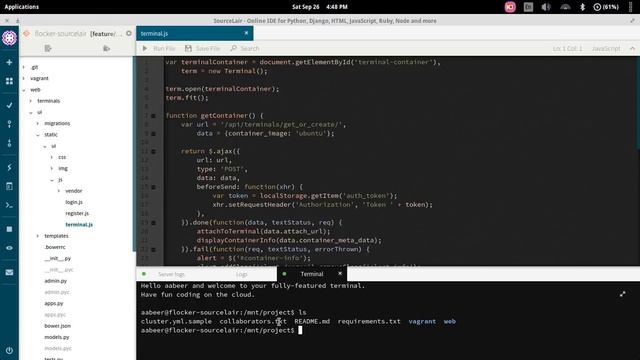Expand the migrations folder
The width and height of the screenshot is (640, 360).
(x=38, y=123)
